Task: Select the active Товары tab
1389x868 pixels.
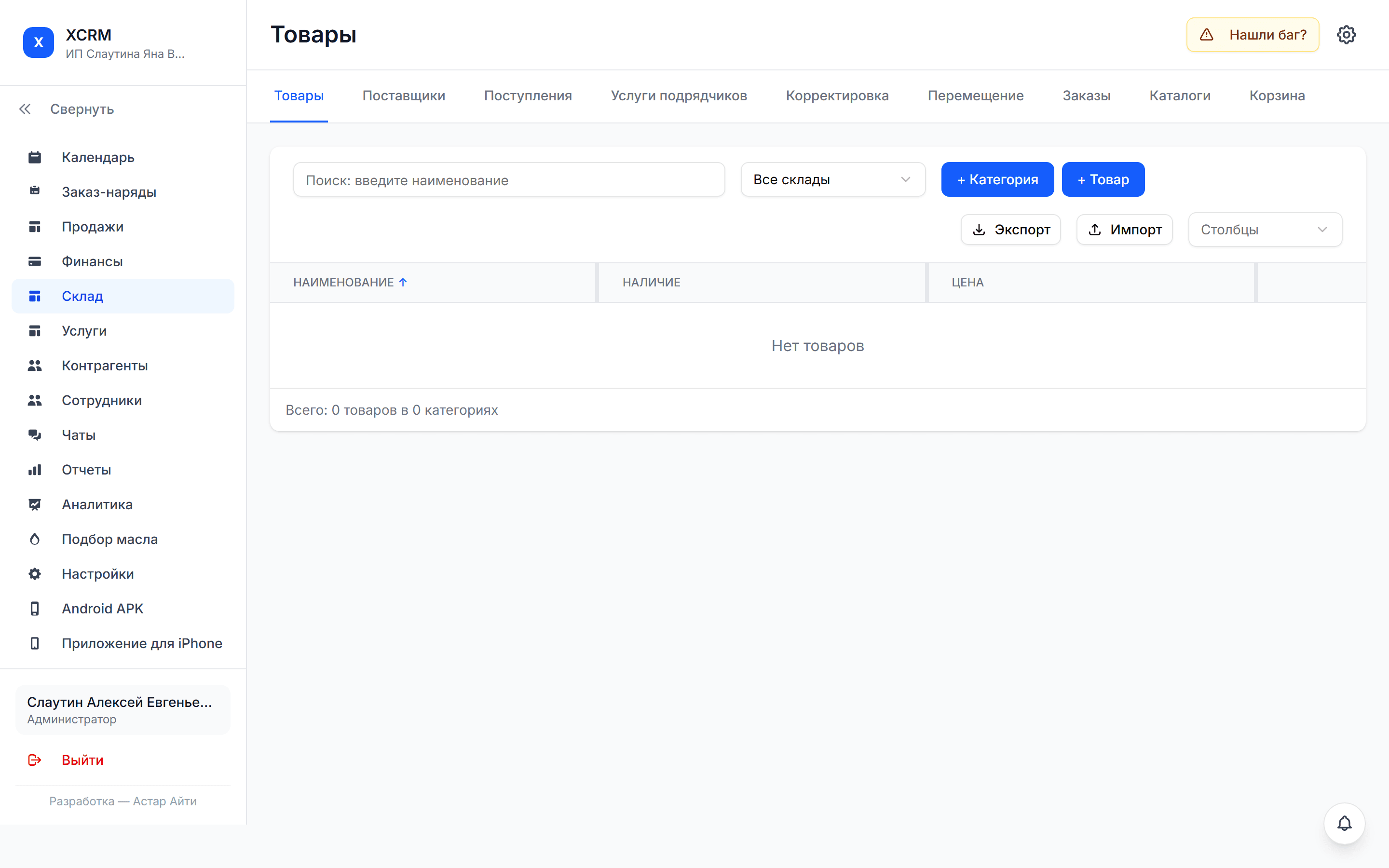Action: 299,96
